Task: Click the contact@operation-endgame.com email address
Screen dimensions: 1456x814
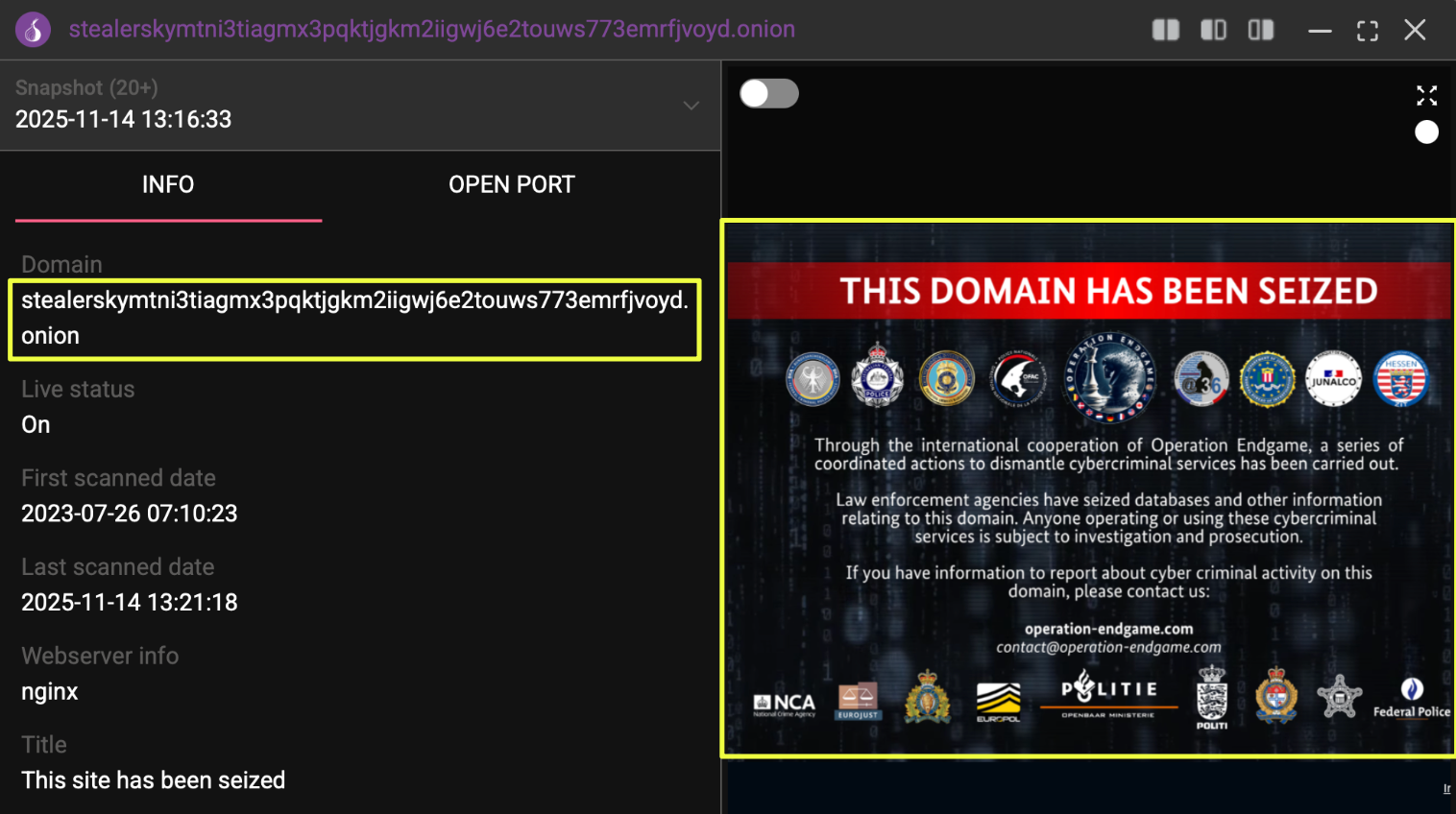Action: point(1108,647)
